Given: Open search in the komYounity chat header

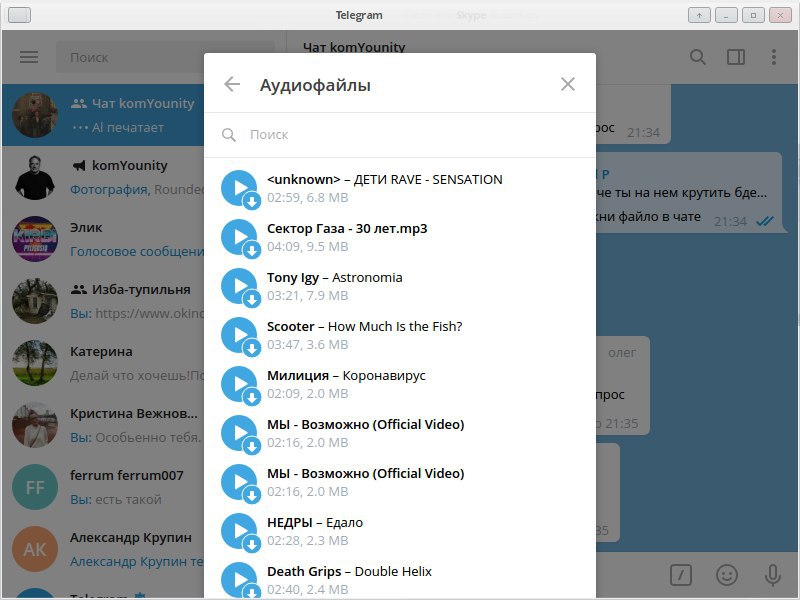Looking at the screenshot, I should coord(697,57).
